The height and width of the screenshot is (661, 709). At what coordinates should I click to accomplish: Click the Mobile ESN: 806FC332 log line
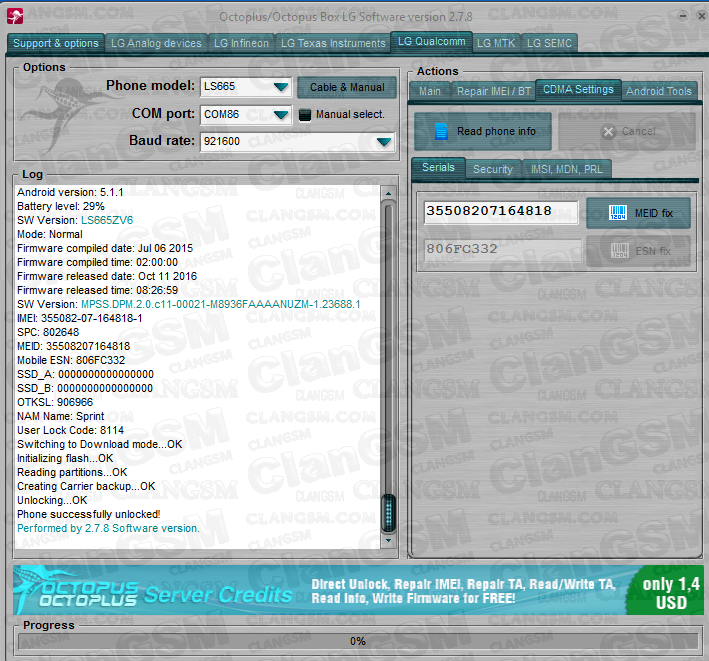(x=71, y=360)
